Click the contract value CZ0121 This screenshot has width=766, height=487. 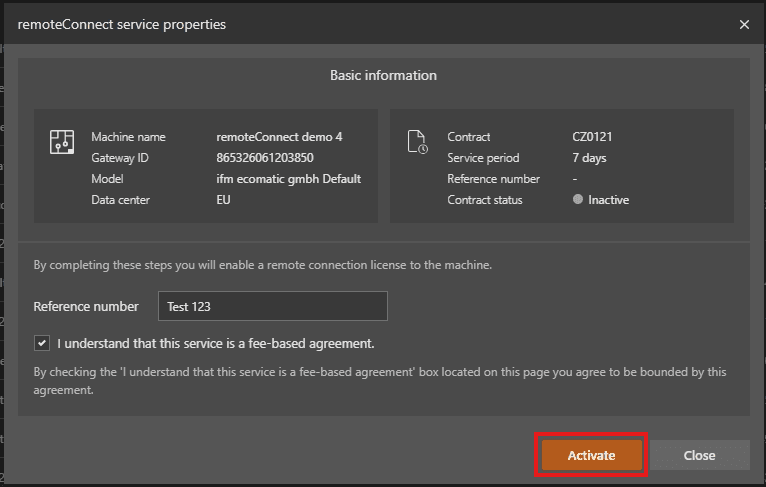pos(592,137)
